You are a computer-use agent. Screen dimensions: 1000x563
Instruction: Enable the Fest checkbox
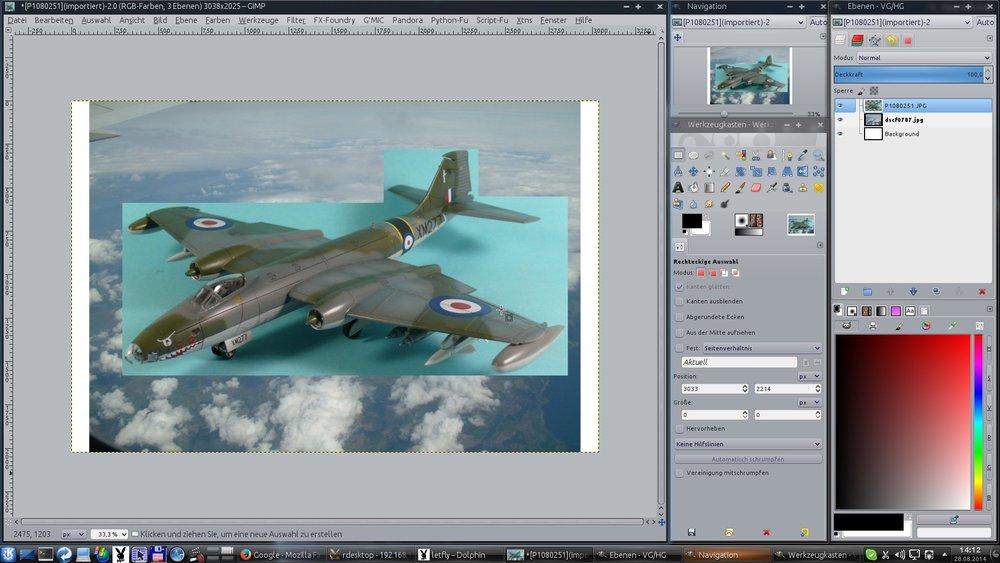(x=679, y=348)
